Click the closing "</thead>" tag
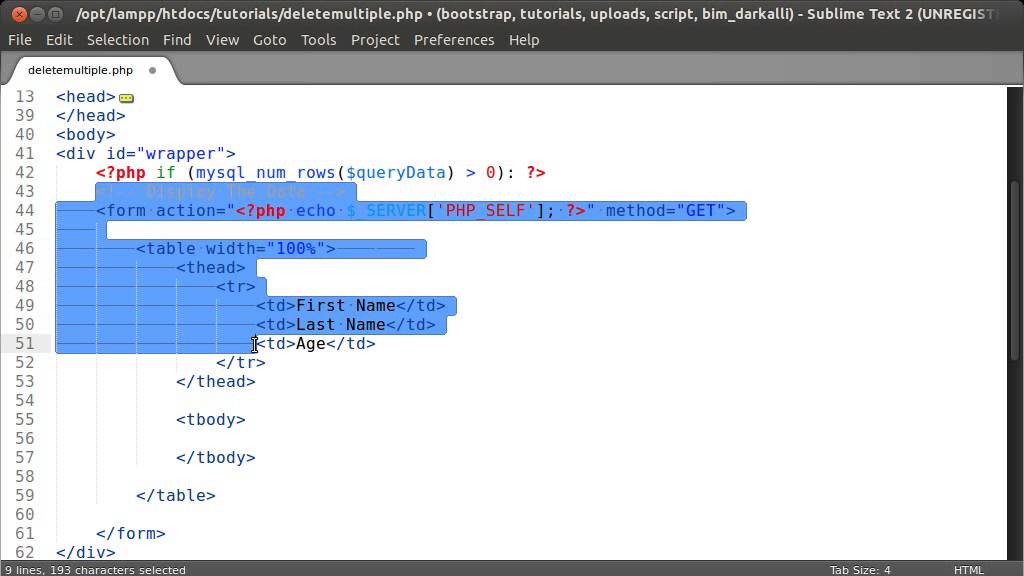This screenshot has height=576, width=1024. click(216, 381)
